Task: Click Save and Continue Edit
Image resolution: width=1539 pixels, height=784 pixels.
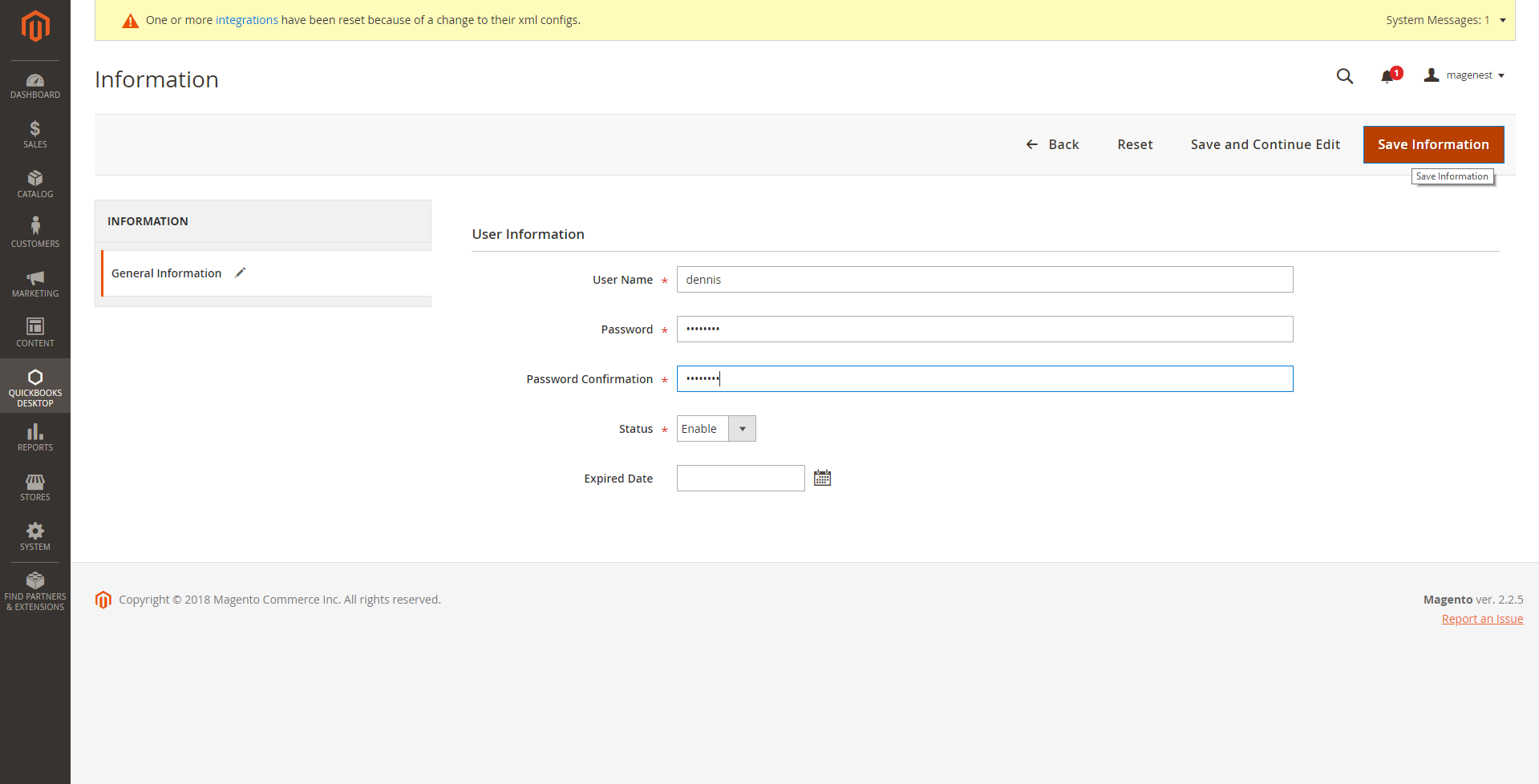Action: click(1265, 144)
